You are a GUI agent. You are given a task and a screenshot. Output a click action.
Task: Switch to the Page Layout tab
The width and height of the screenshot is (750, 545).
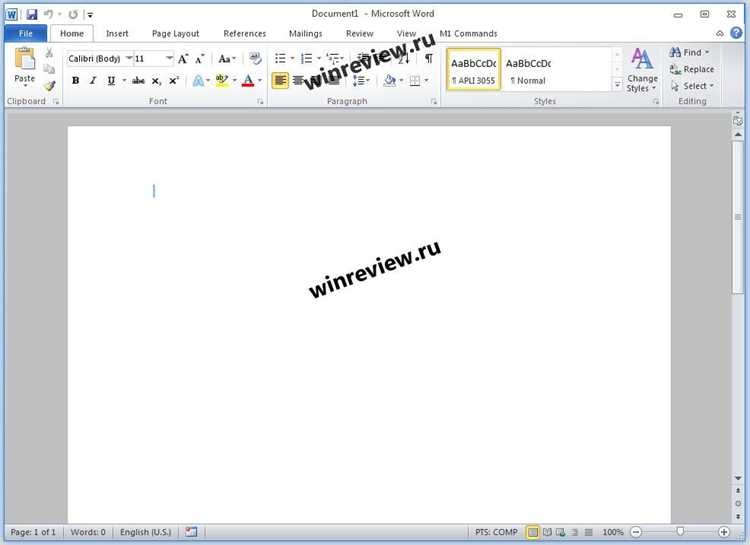(x=176, y=33)
